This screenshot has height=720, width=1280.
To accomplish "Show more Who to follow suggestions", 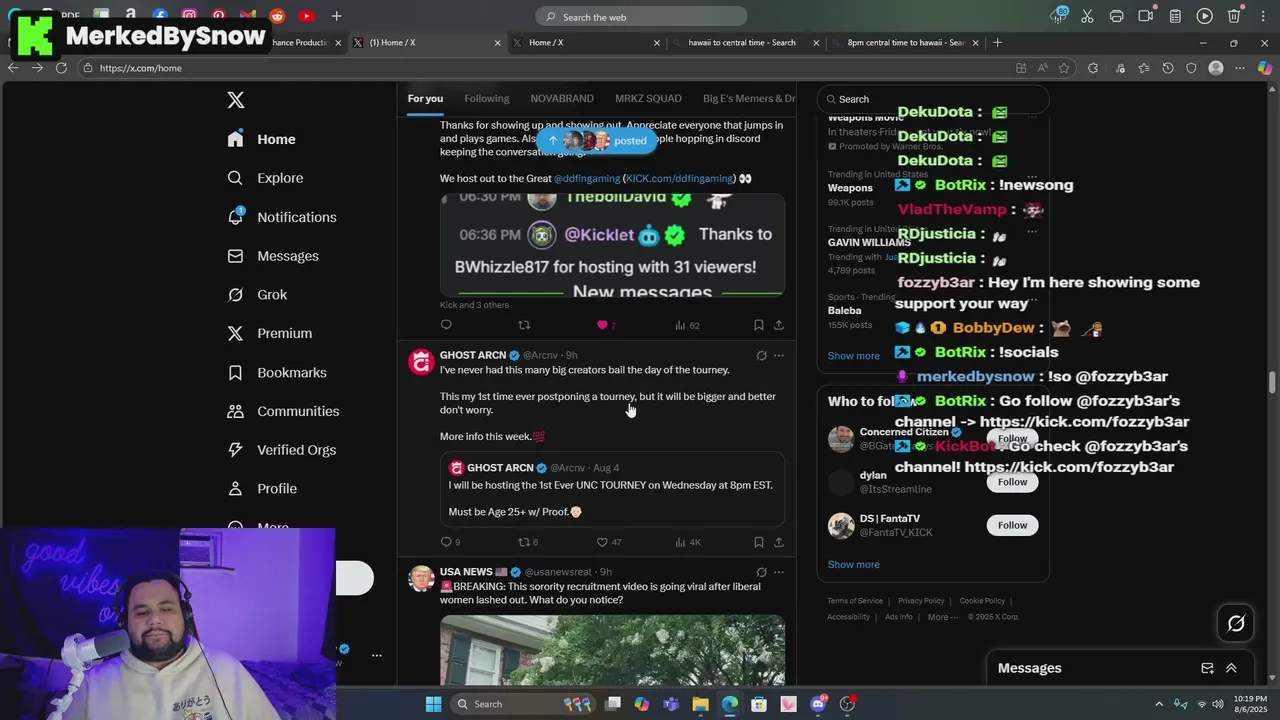I will tap(853, 564).
